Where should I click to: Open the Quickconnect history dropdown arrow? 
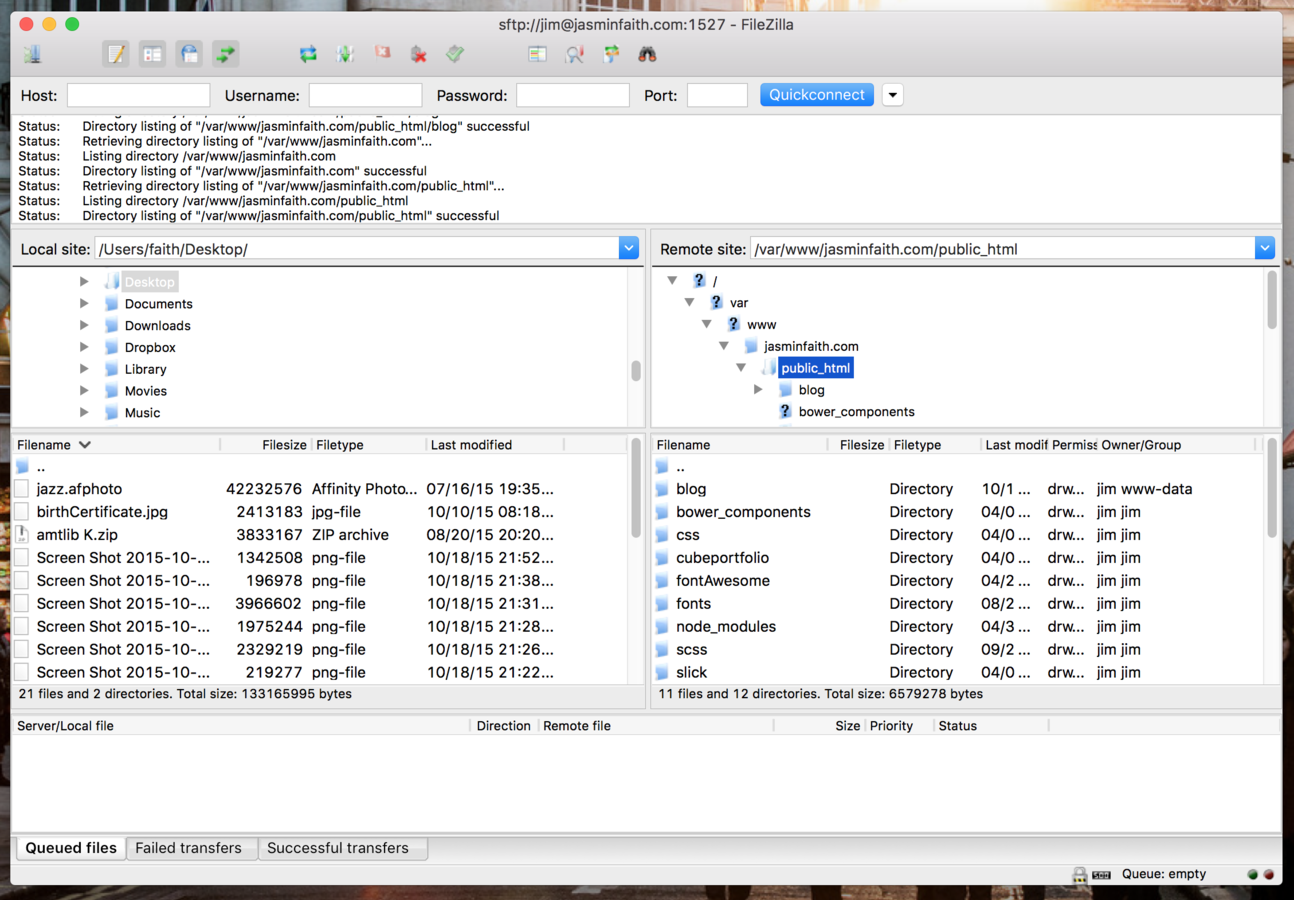893,95
